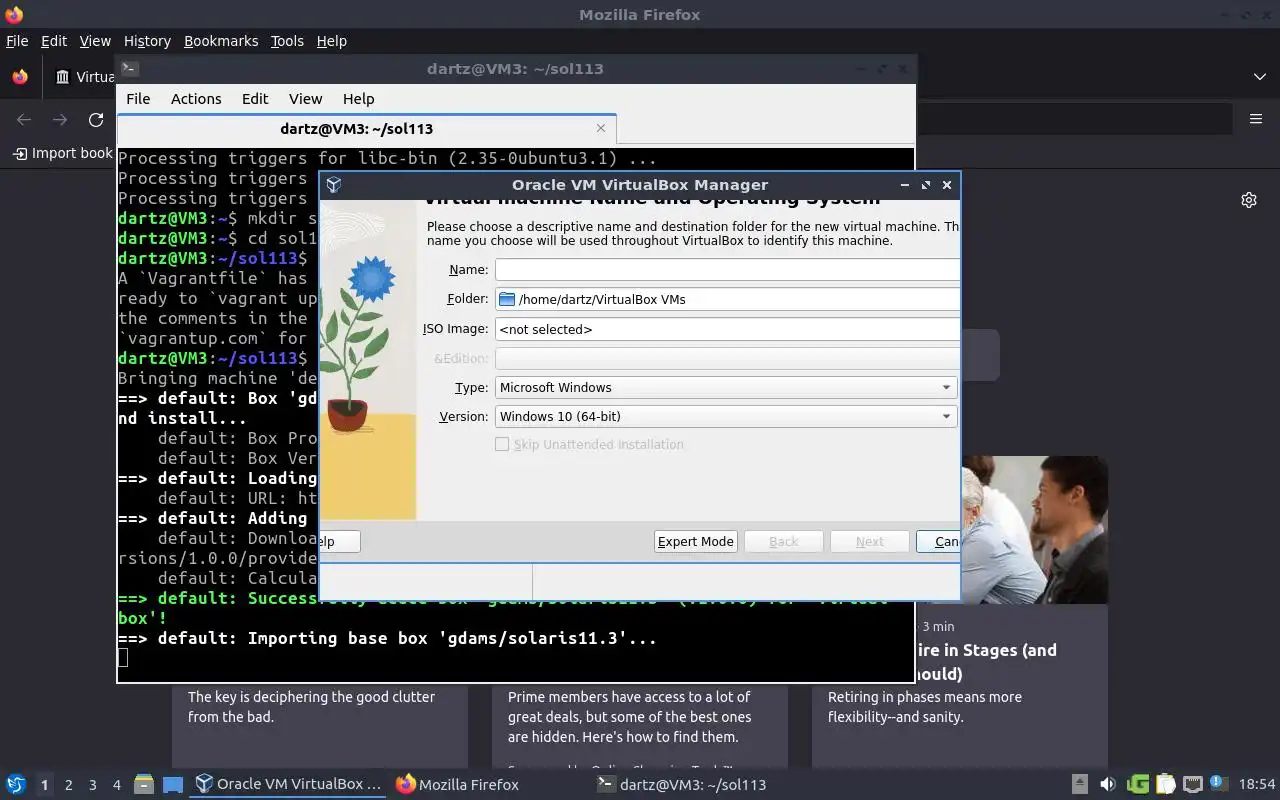This screenshot has height=800, width=1280.
Task: Click the Next button in VirtualBox wizard
Action: coord(870,541)
